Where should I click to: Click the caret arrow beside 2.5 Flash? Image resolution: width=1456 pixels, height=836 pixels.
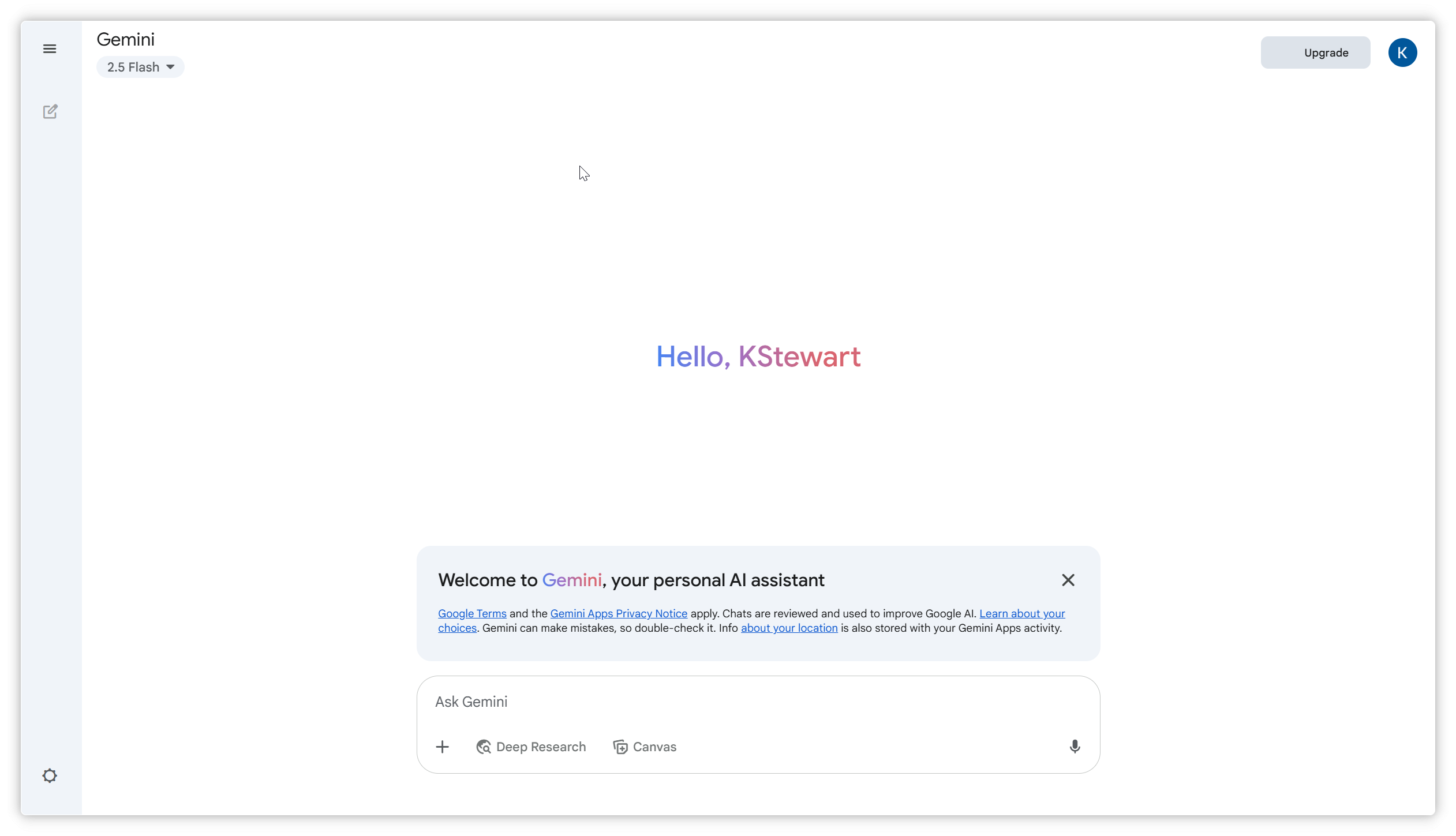(x=171, y=67)
